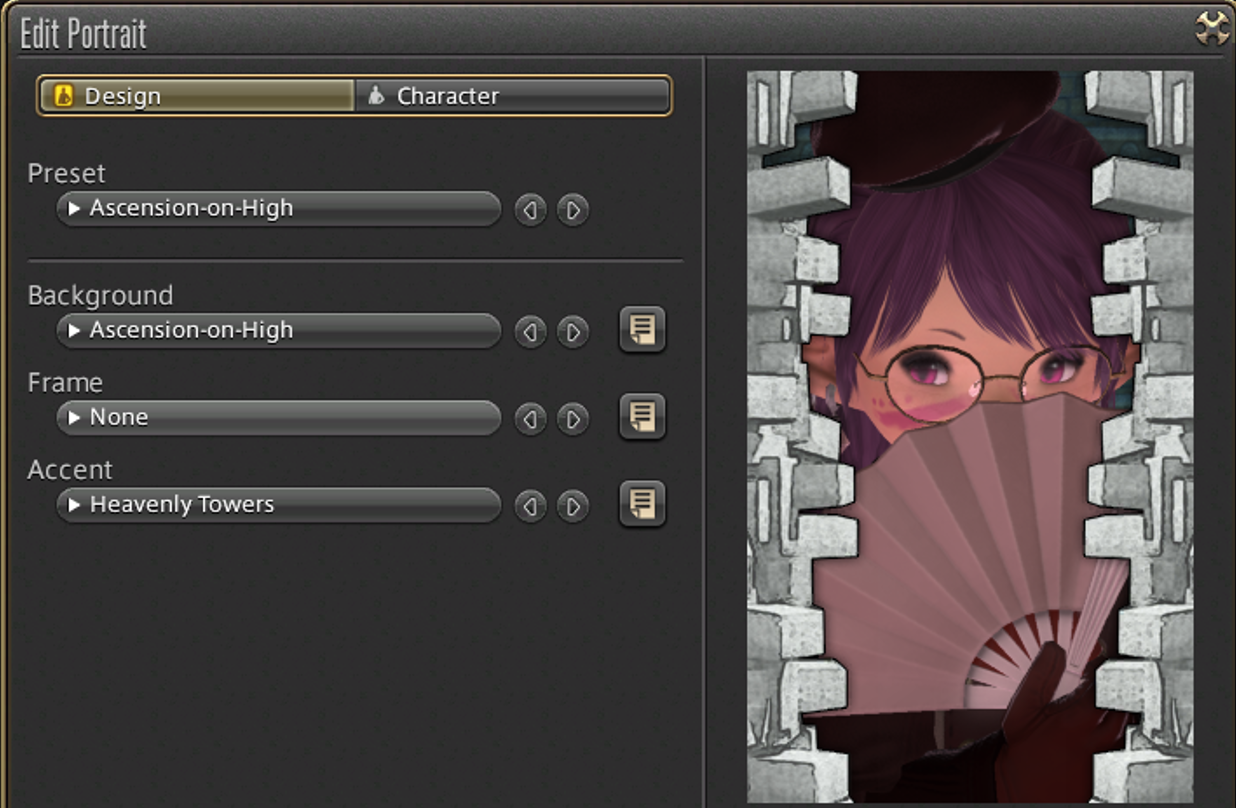Go to next Background option

(x=573, y=332)
